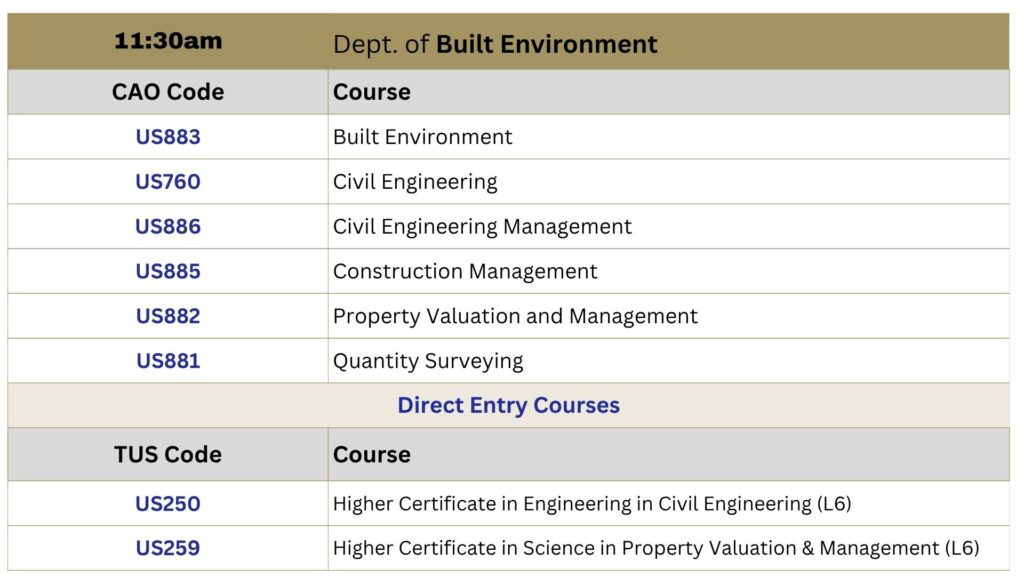Select Civil Engineering Management course text
Image resolution: width=1024 pixels, height=576 pixels.
[482, 227]
